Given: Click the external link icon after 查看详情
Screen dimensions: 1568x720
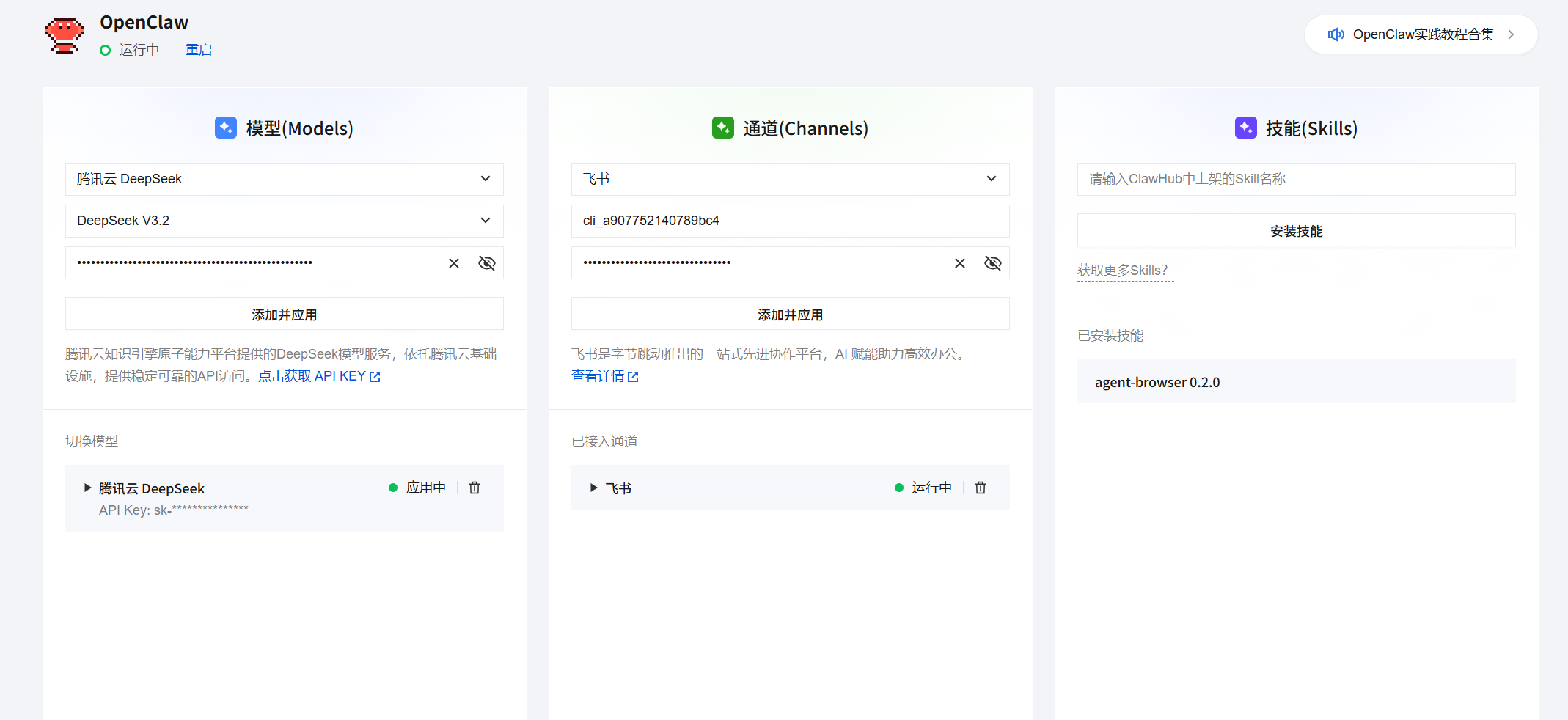Looking at the screenshot, I should point(634,376).
